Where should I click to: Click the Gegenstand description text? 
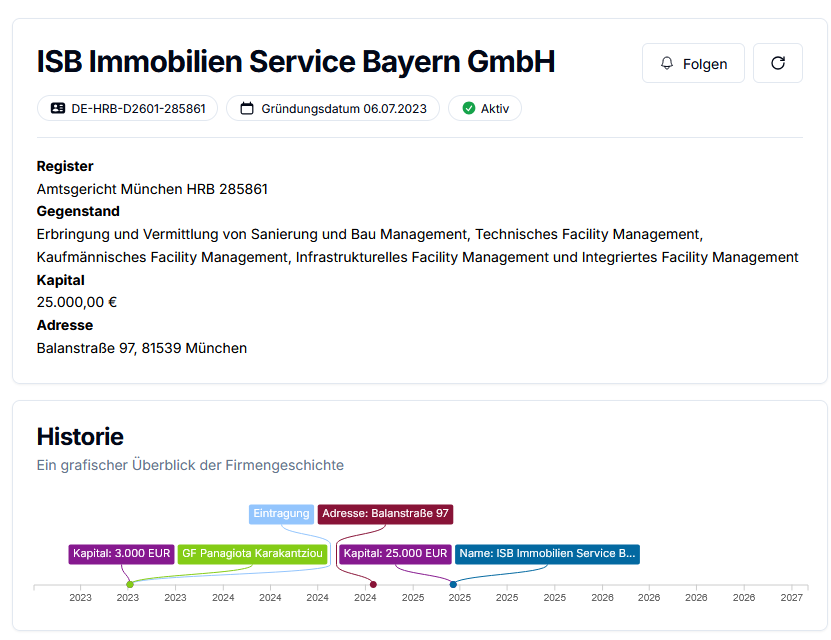pyautogui.click(x=417, y=246)
